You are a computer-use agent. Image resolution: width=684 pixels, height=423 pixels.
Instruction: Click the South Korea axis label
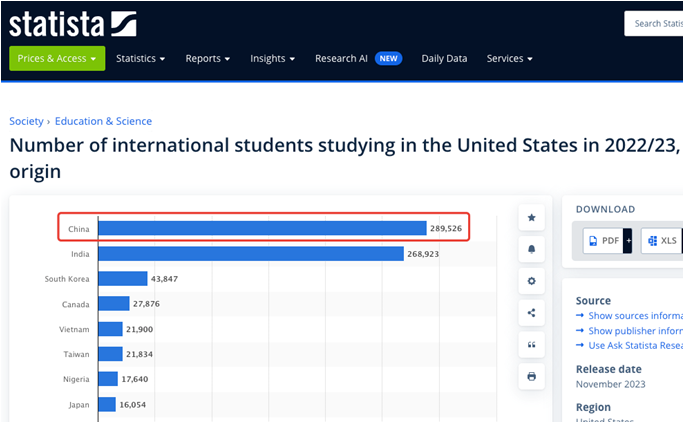67,279
